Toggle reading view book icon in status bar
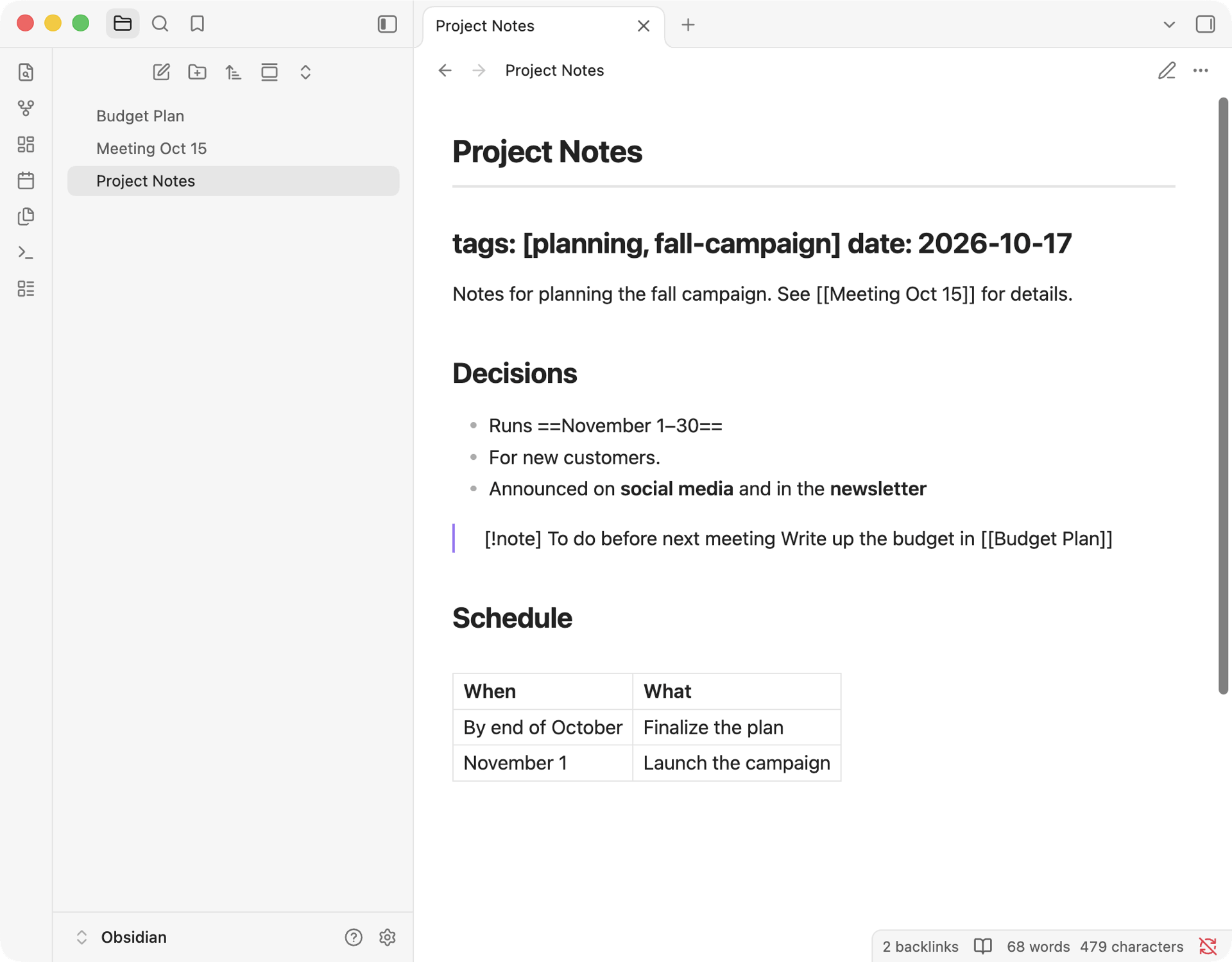Viewport: 1232px width, 962px height. click(982, 946)
